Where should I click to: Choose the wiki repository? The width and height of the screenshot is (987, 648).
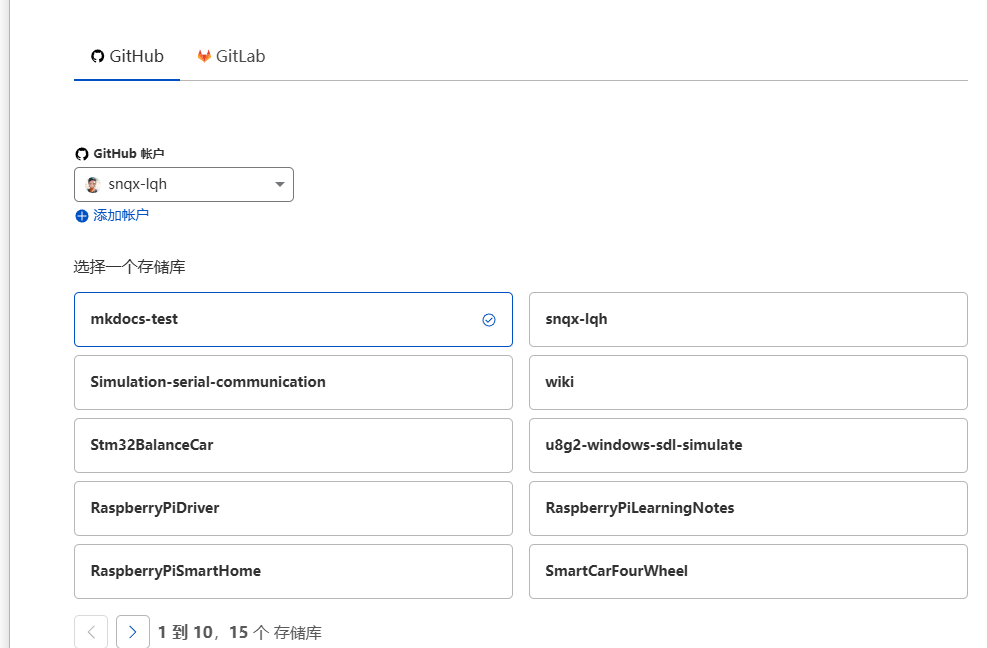pyautogui.click(x=748, y=382)
